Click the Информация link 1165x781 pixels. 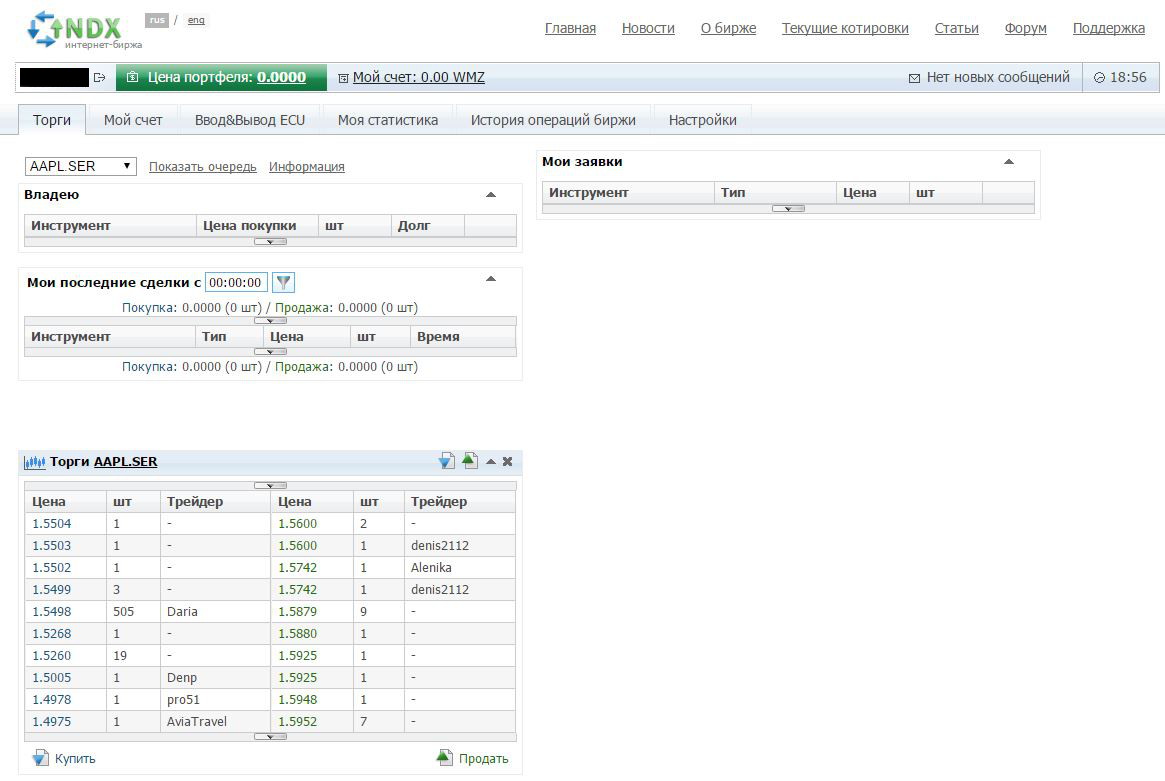pos(307,166)
